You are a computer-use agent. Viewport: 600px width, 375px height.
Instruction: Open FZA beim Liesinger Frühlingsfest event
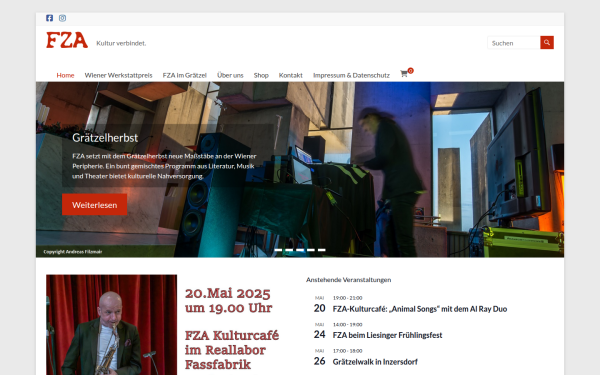click(x=387, y=335)
